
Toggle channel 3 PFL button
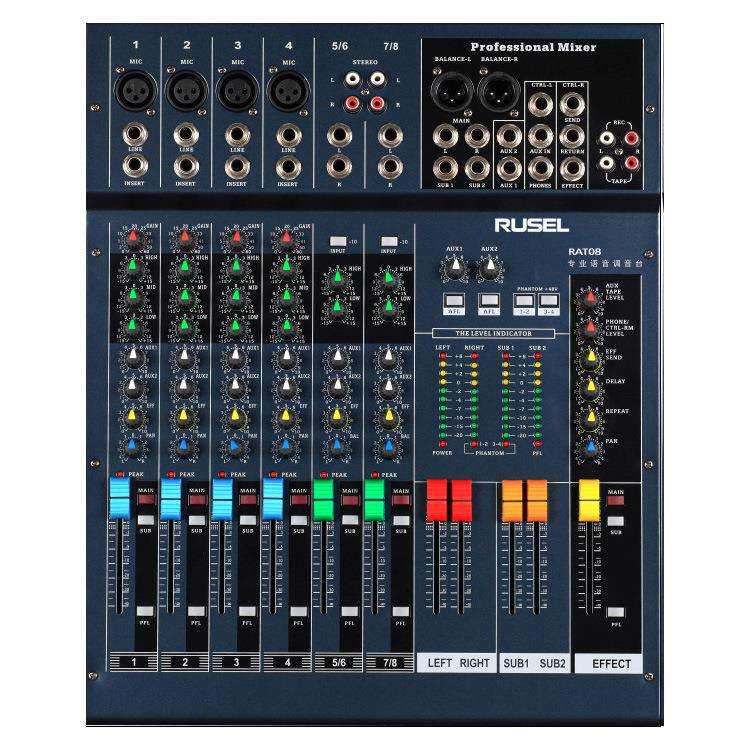coord(247,611)
